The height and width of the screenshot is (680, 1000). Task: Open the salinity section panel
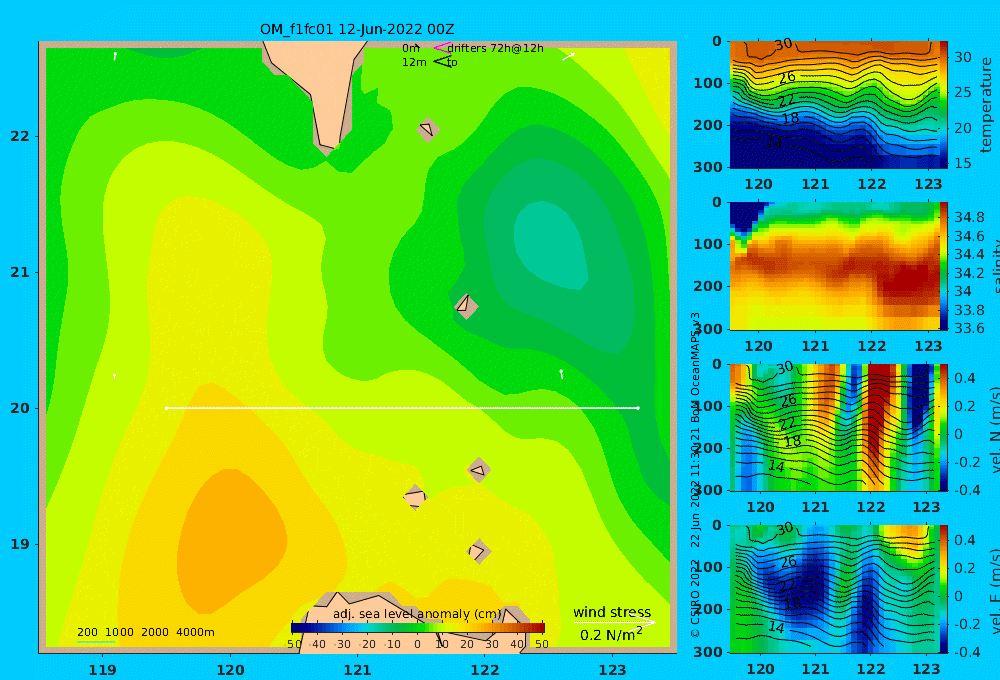(834, 266)
